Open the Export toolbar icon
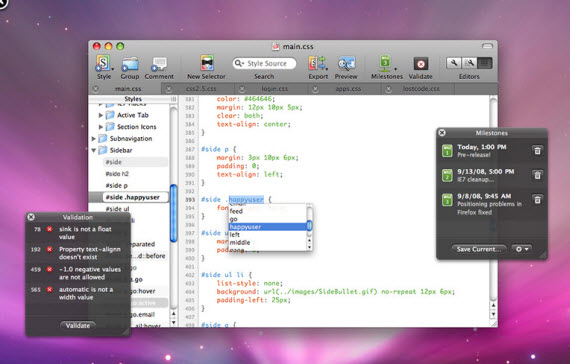 [318, 63]
